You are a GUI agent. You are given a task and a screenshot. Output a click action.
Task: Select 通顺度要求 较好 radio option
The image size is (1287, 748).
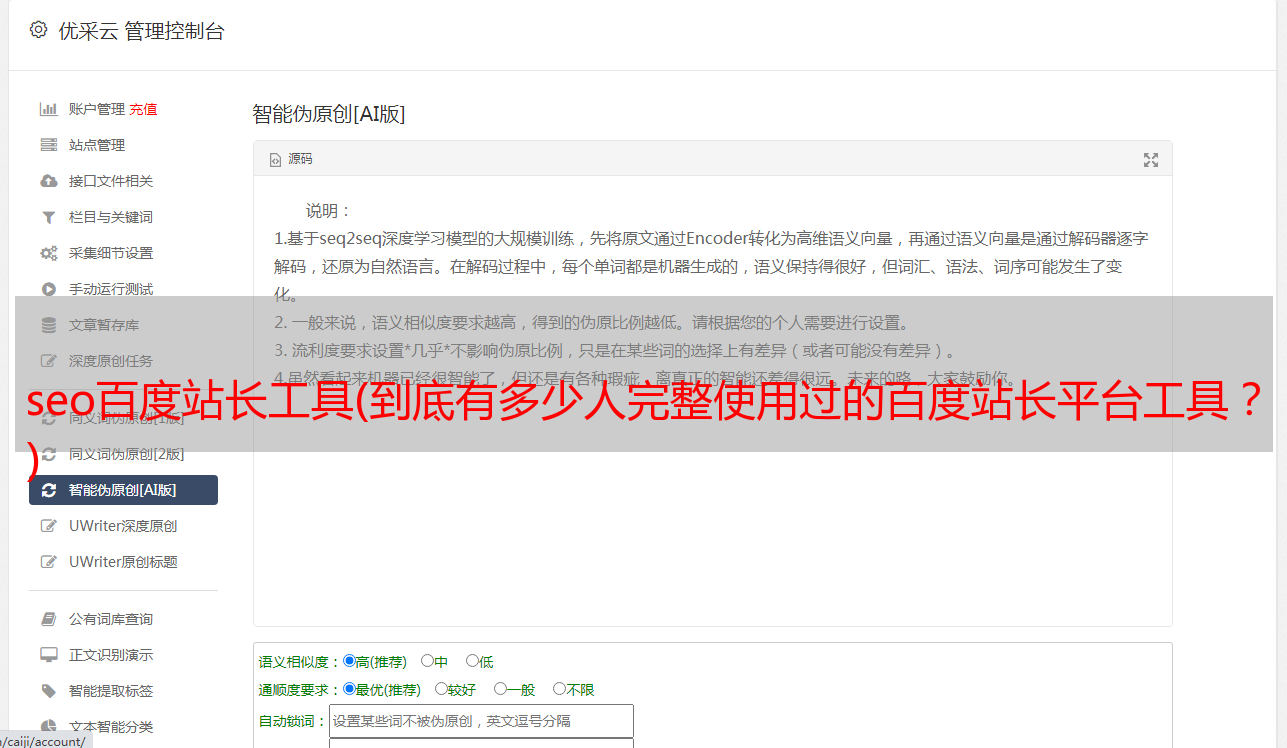(x=441, y=689)
